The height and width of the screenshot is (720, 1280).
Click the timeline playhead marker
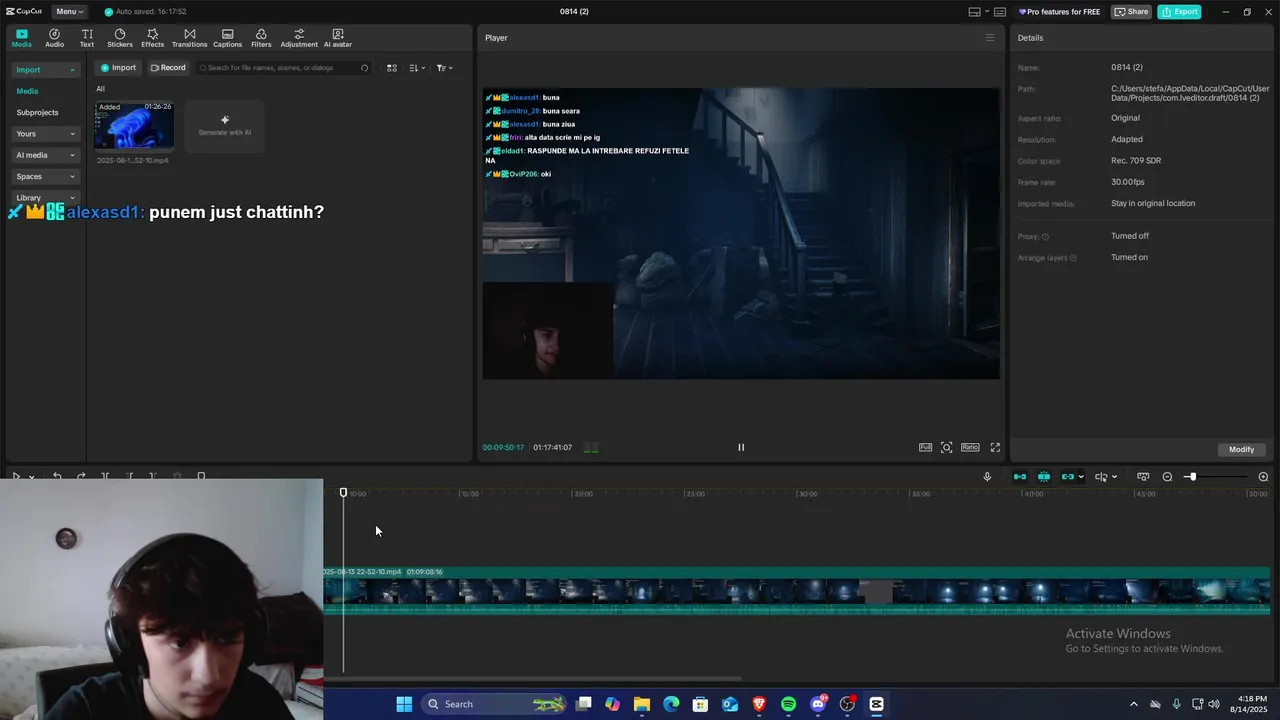point(343,492)
